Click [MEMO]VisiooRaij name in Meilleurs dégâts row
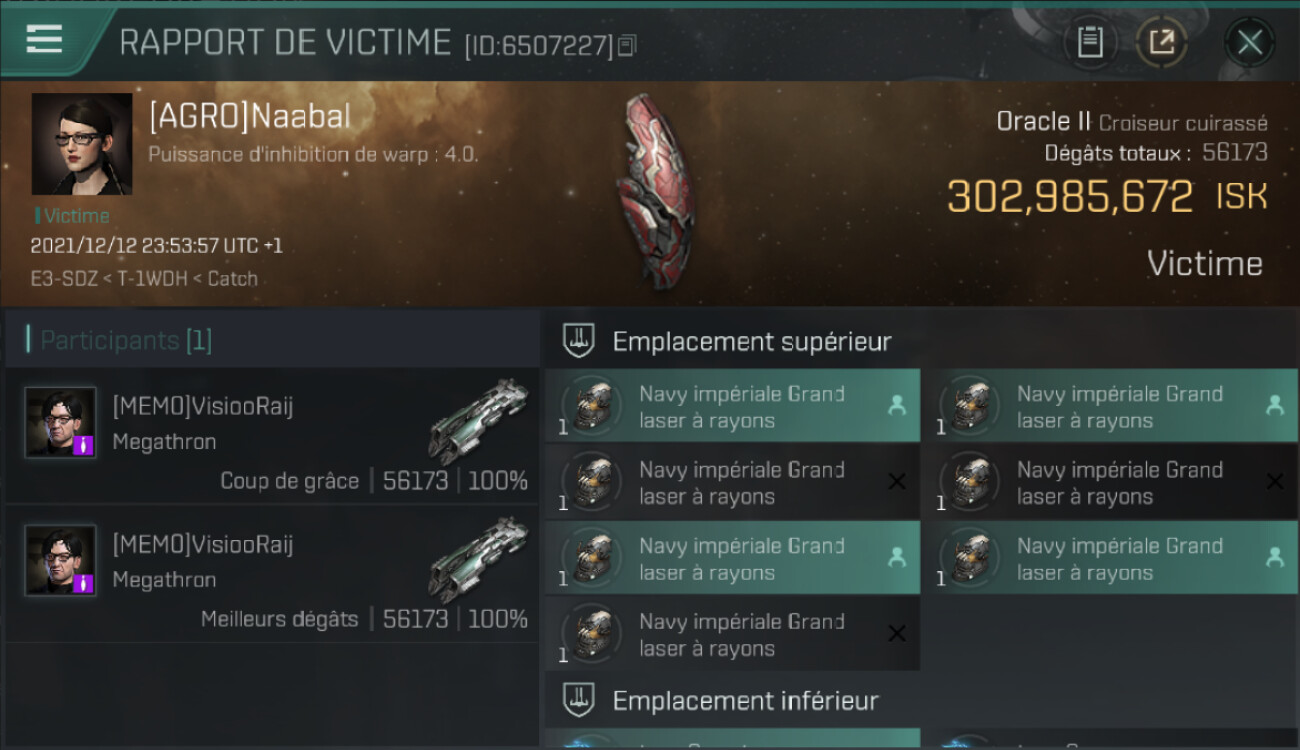The image size is (1300, 750). (x=203, y=544)
